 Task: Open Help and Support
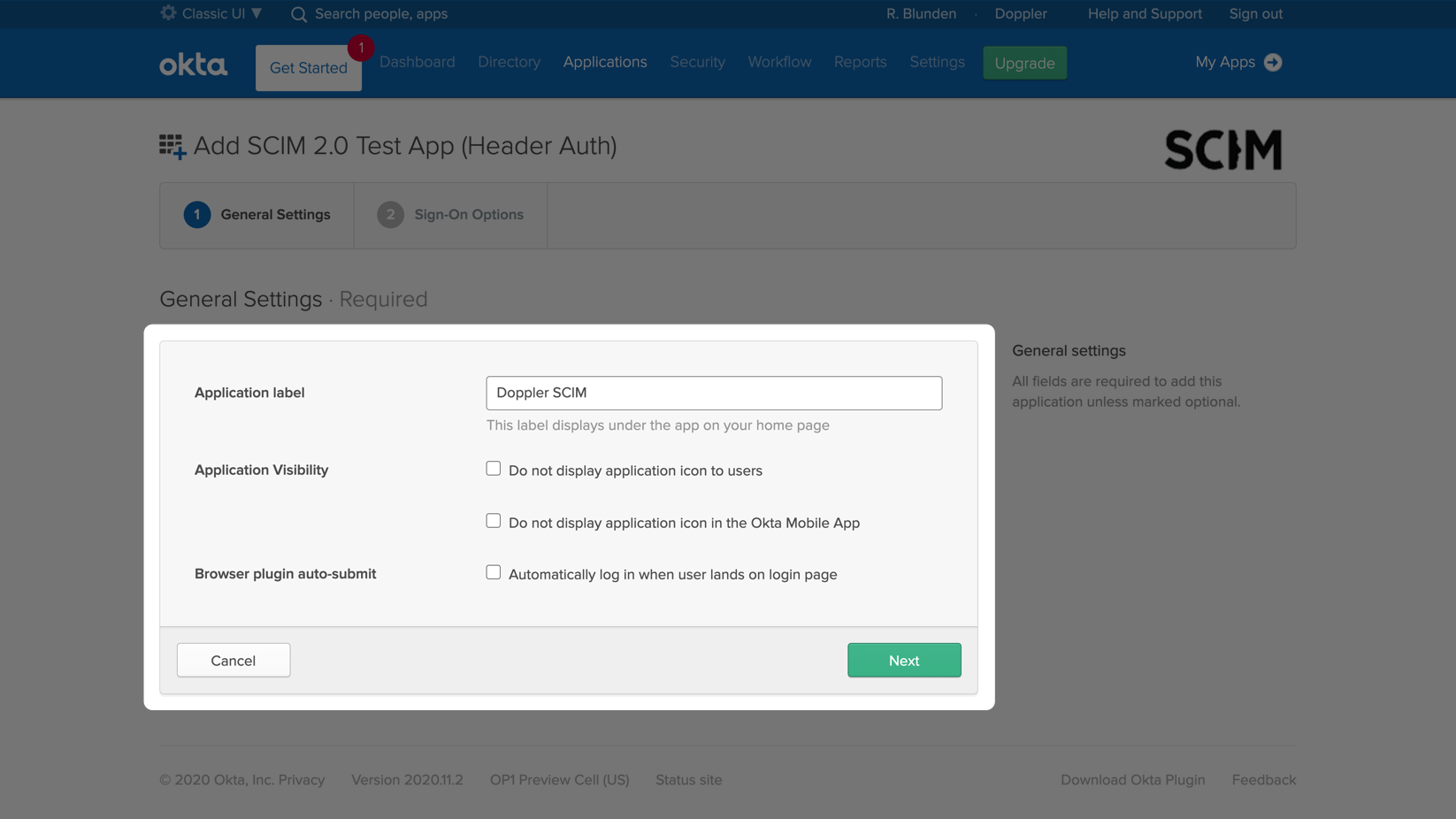[1145, 14]
